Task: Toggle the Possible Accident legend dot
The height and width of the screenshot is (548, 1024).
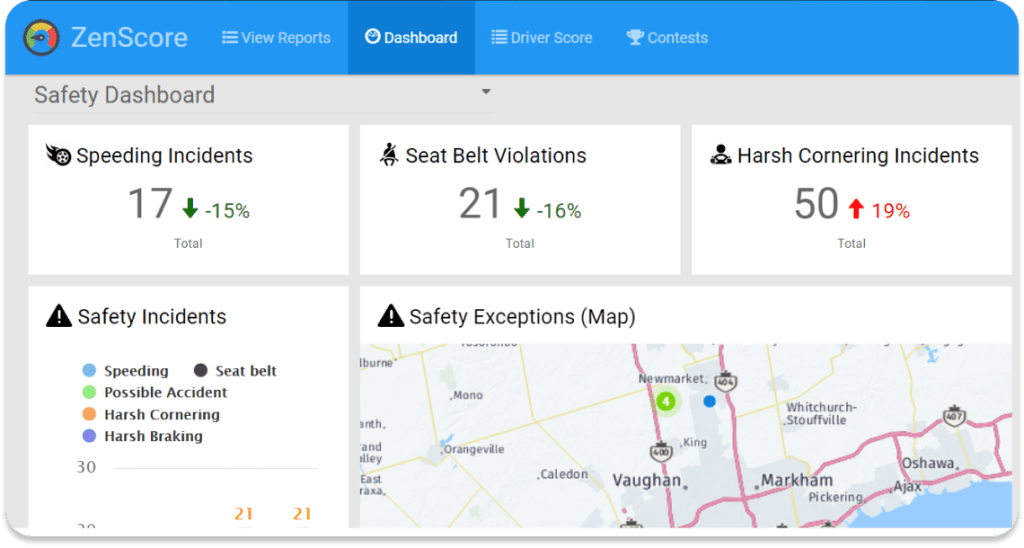Action: click(89, 392)
